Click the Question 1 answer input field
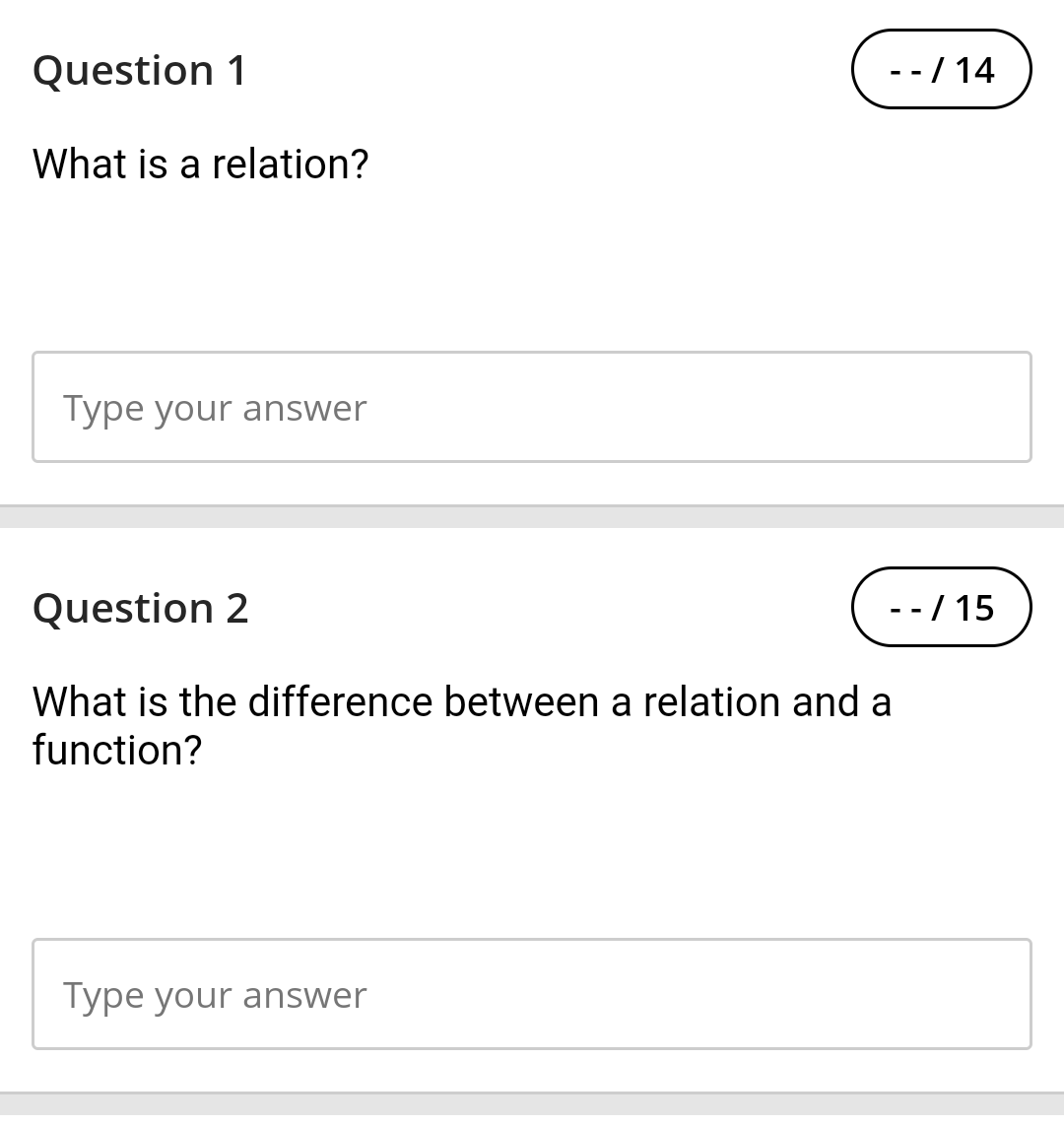Viewport: 1064px width, 1126px height. click(532, 407)
